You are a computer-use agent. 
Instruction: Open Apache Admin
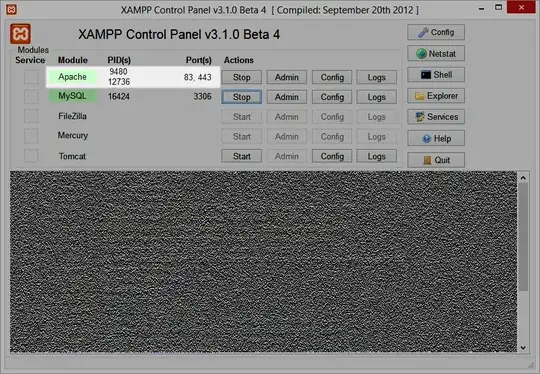point(287,77)
